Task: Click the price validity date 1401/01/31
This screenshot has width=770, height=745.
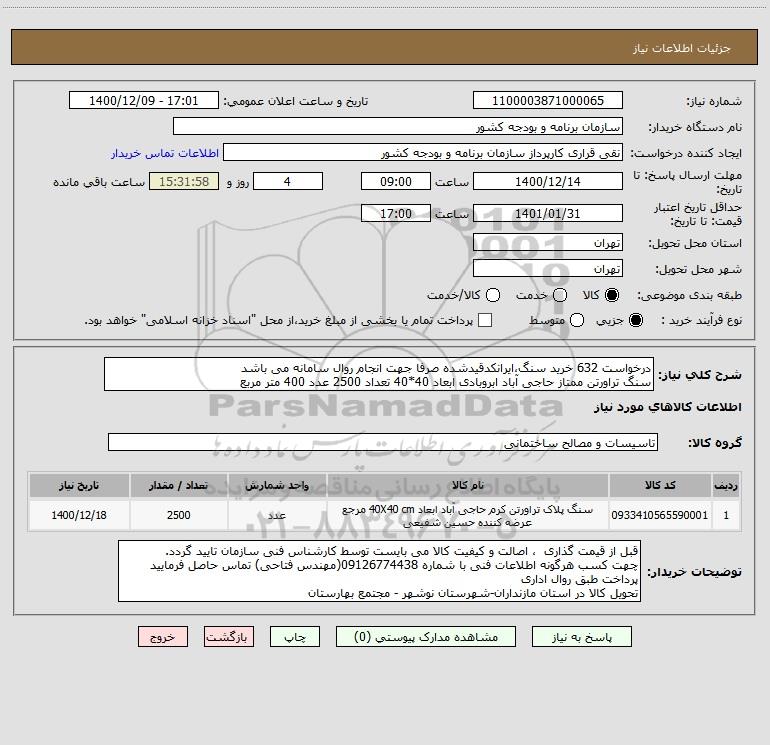Action: click(548, 213)
